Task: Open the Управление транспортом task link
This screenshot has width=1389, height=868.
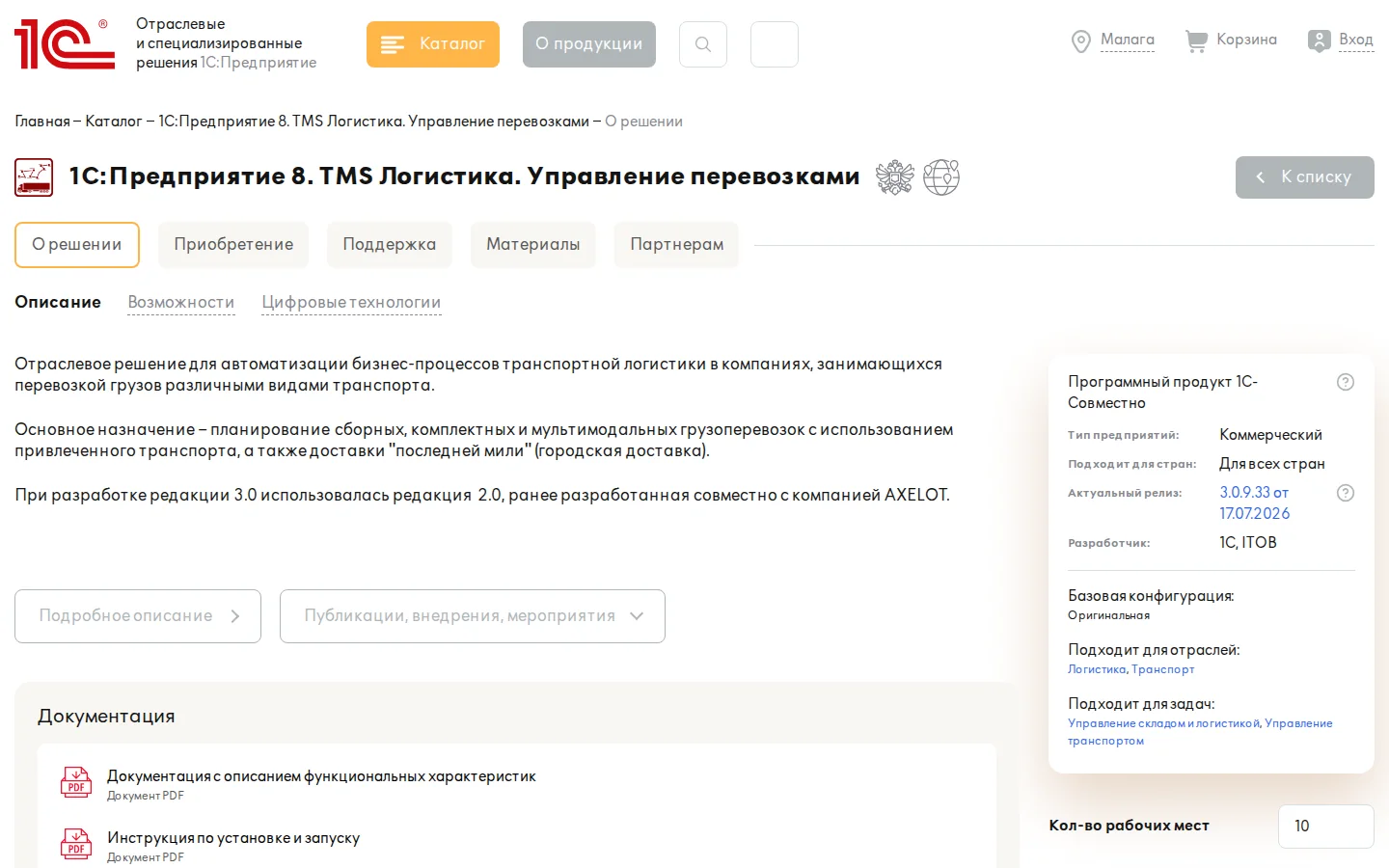Action: click(1200, 732)
